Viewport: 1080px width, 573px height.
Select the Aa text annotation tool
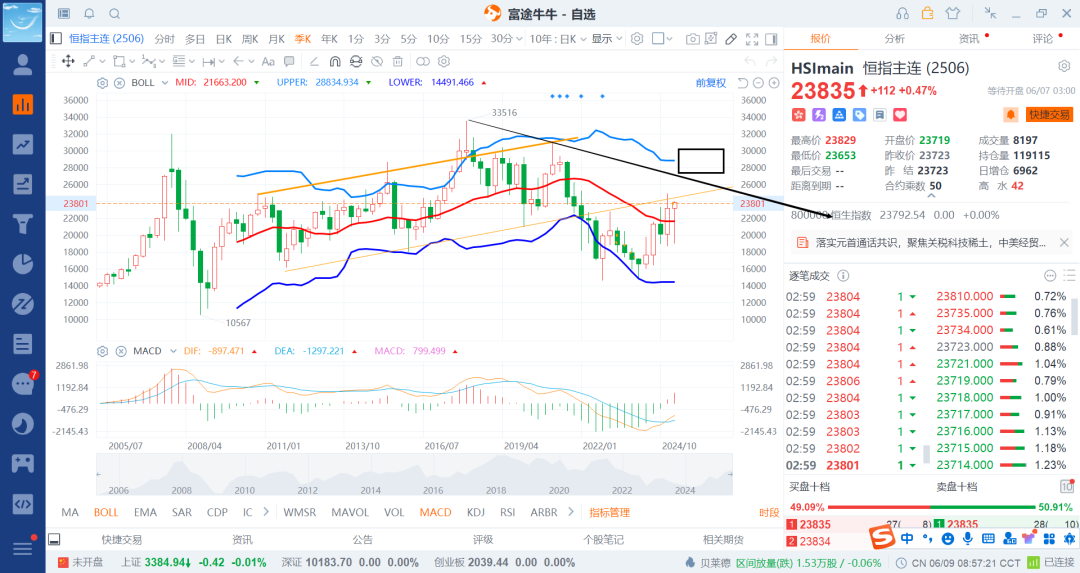coord(268,61)
